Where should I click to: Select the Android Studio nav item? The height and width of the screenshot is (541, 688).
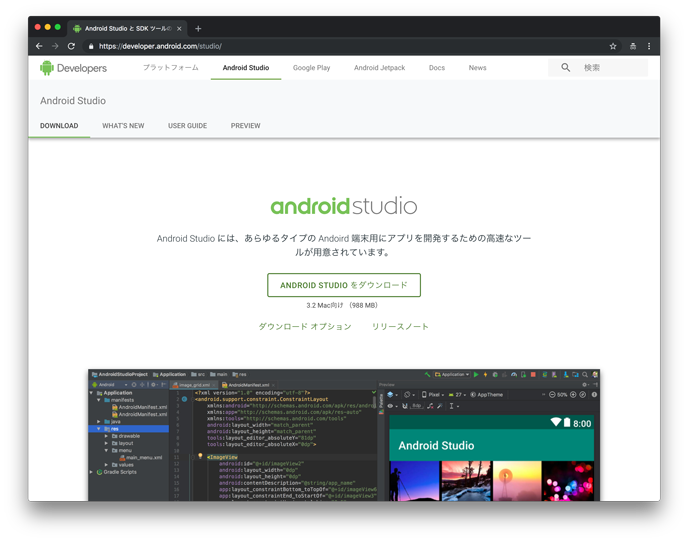pos(246,68)
